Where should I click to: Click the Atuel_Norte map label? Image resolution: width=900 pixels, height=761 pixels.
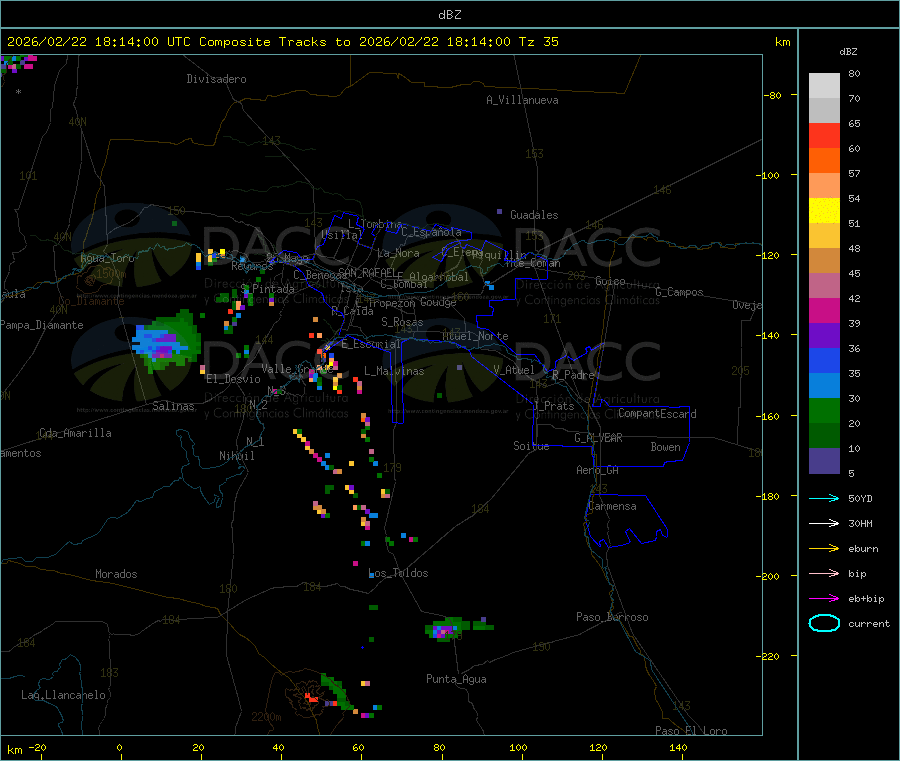475,336
